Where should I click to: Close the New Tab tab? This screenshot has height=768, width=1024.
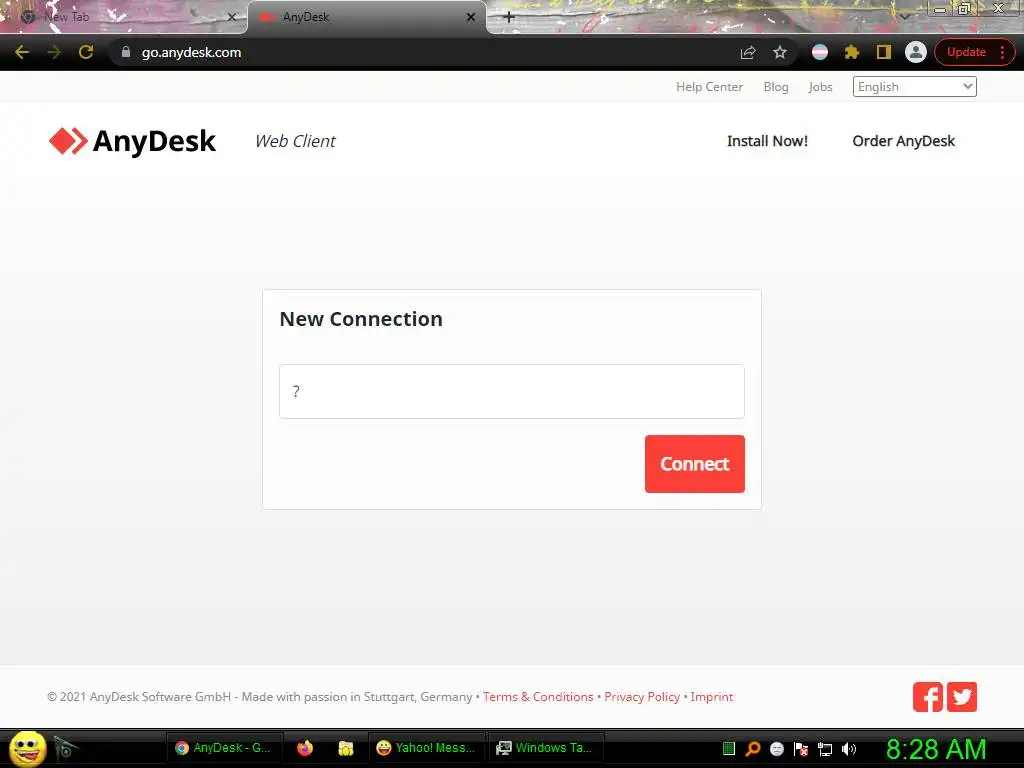(231, 17)
